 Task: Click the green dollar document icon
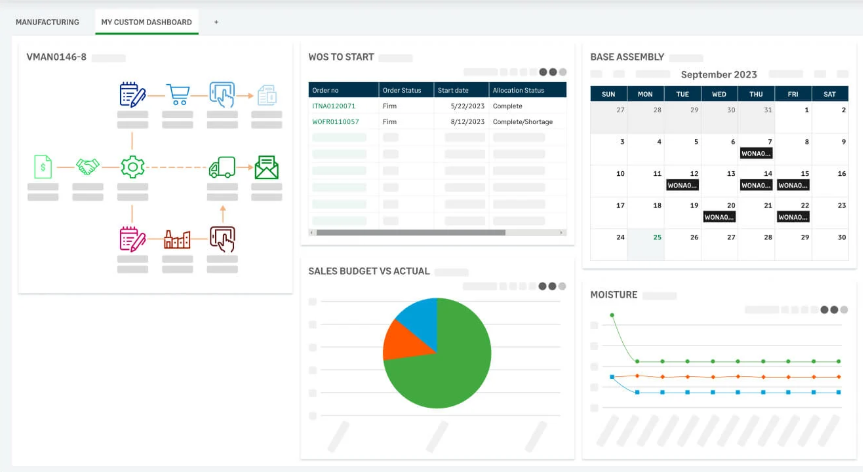click(43, 167)
